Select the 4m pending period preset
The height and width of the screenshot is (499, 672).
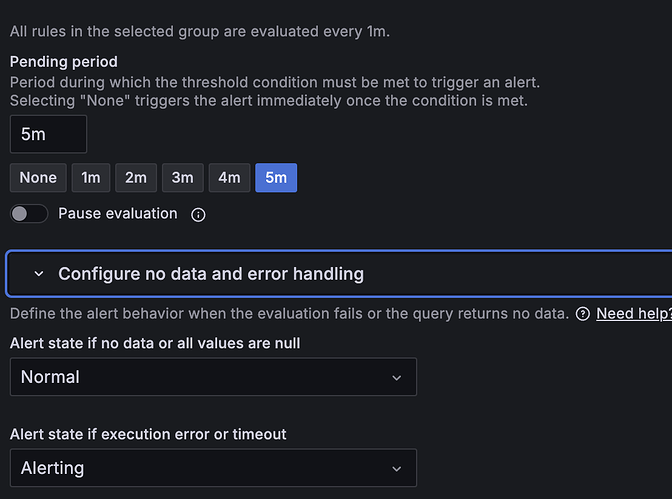pos(229,177)
